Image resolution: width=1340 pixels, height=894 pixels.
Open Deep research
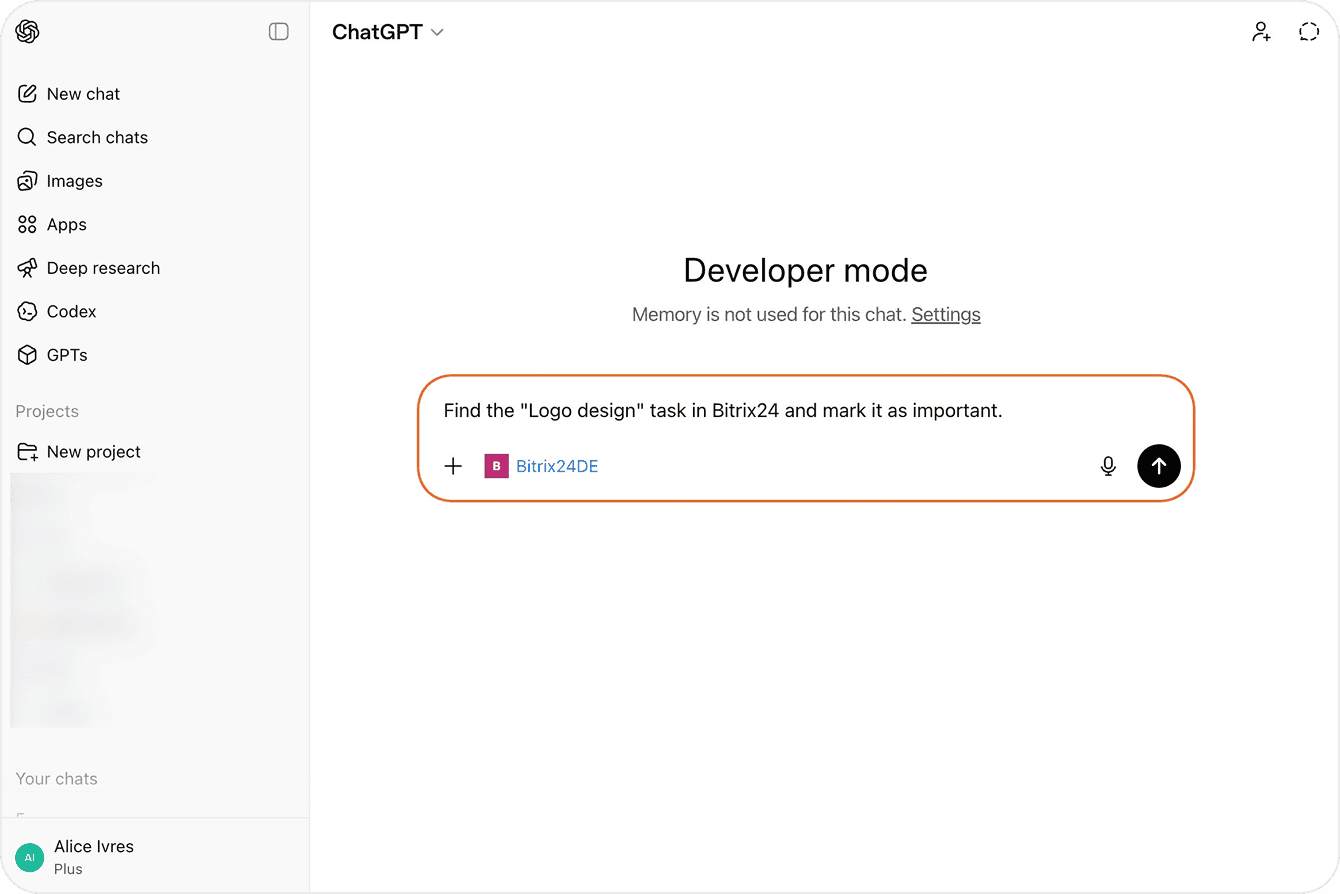coord(103,268)
